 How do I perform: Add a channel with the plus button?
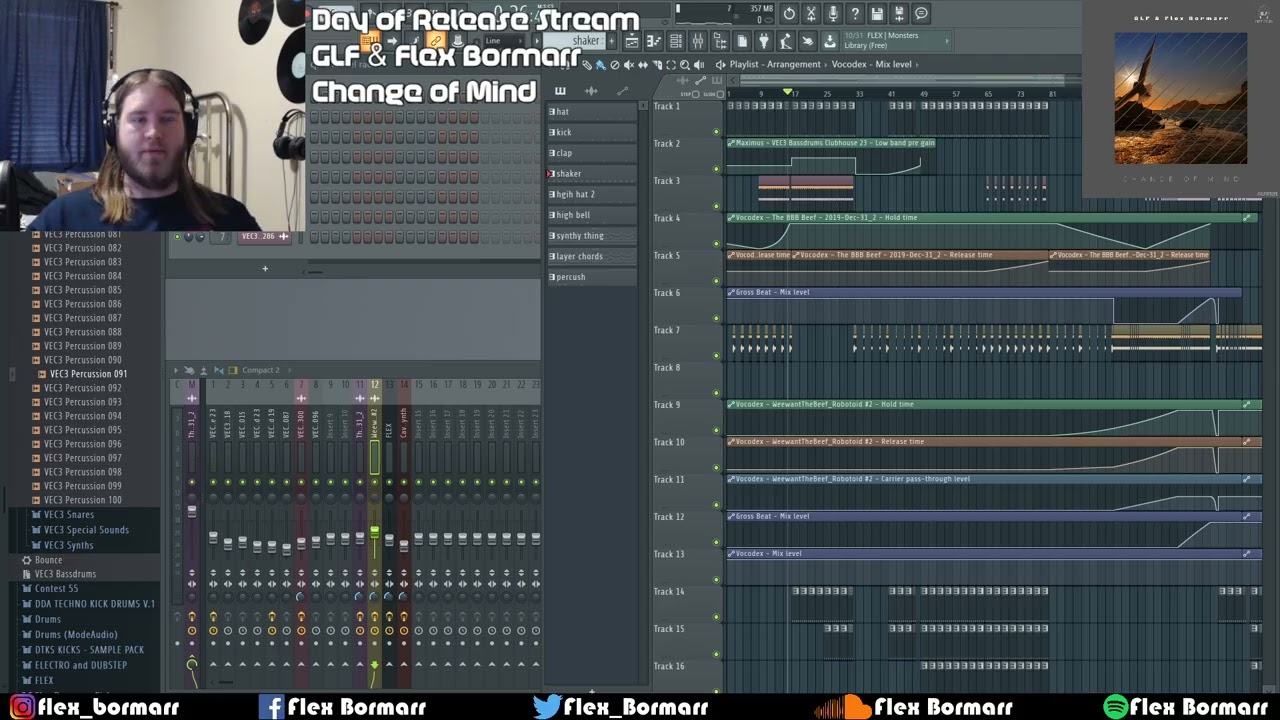tap(265, 268)
